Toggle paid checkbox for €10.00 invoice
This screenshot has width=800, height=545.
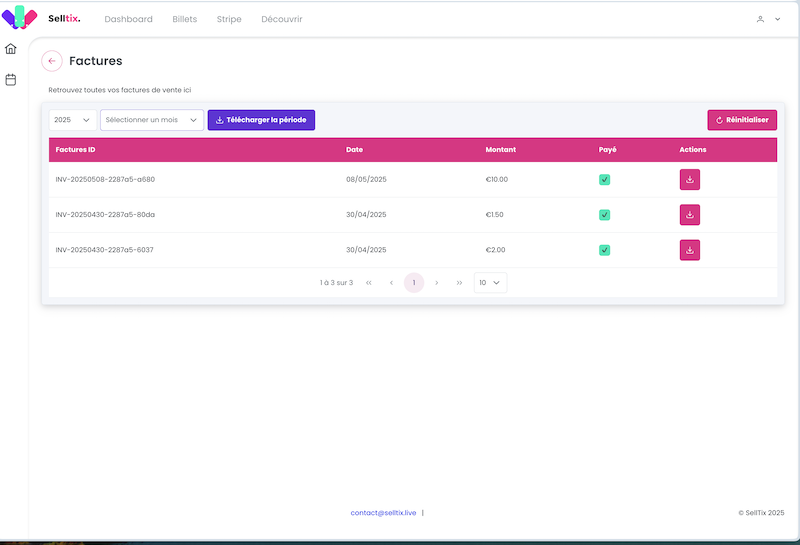(x=604, y=180)
